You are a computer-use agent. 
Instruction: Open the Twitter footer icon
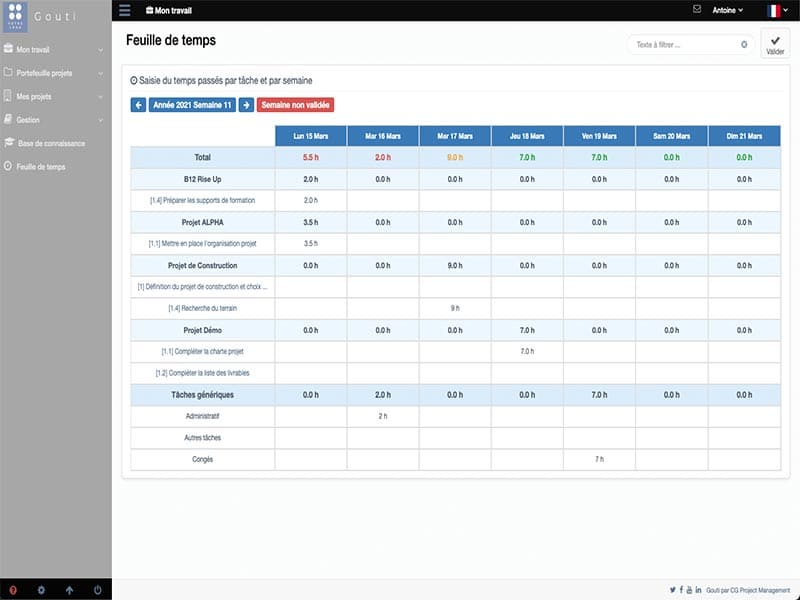[672, 590]
